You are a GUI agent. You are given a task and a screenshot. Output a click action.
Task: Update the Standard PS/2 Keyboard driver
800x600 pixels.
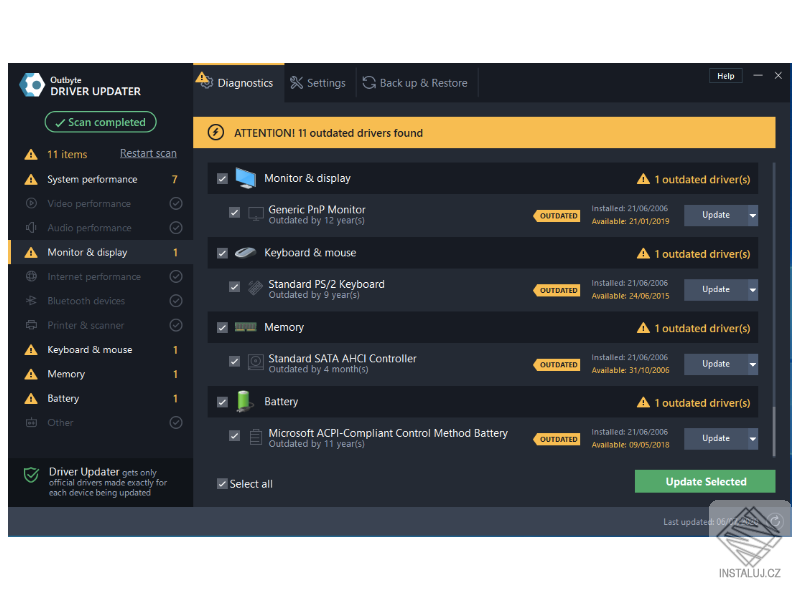tap(716, 290)
